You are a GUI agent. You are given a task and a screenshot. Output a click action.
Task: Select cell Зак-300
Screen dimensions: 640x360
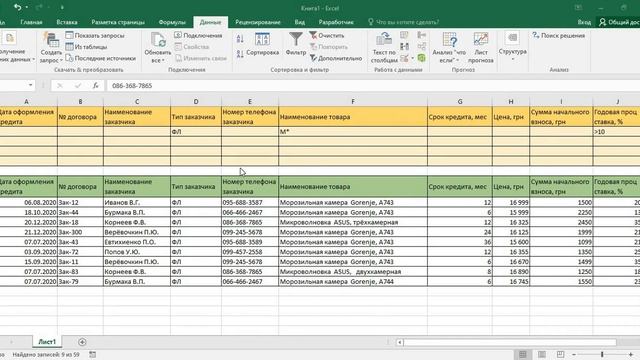80,232
